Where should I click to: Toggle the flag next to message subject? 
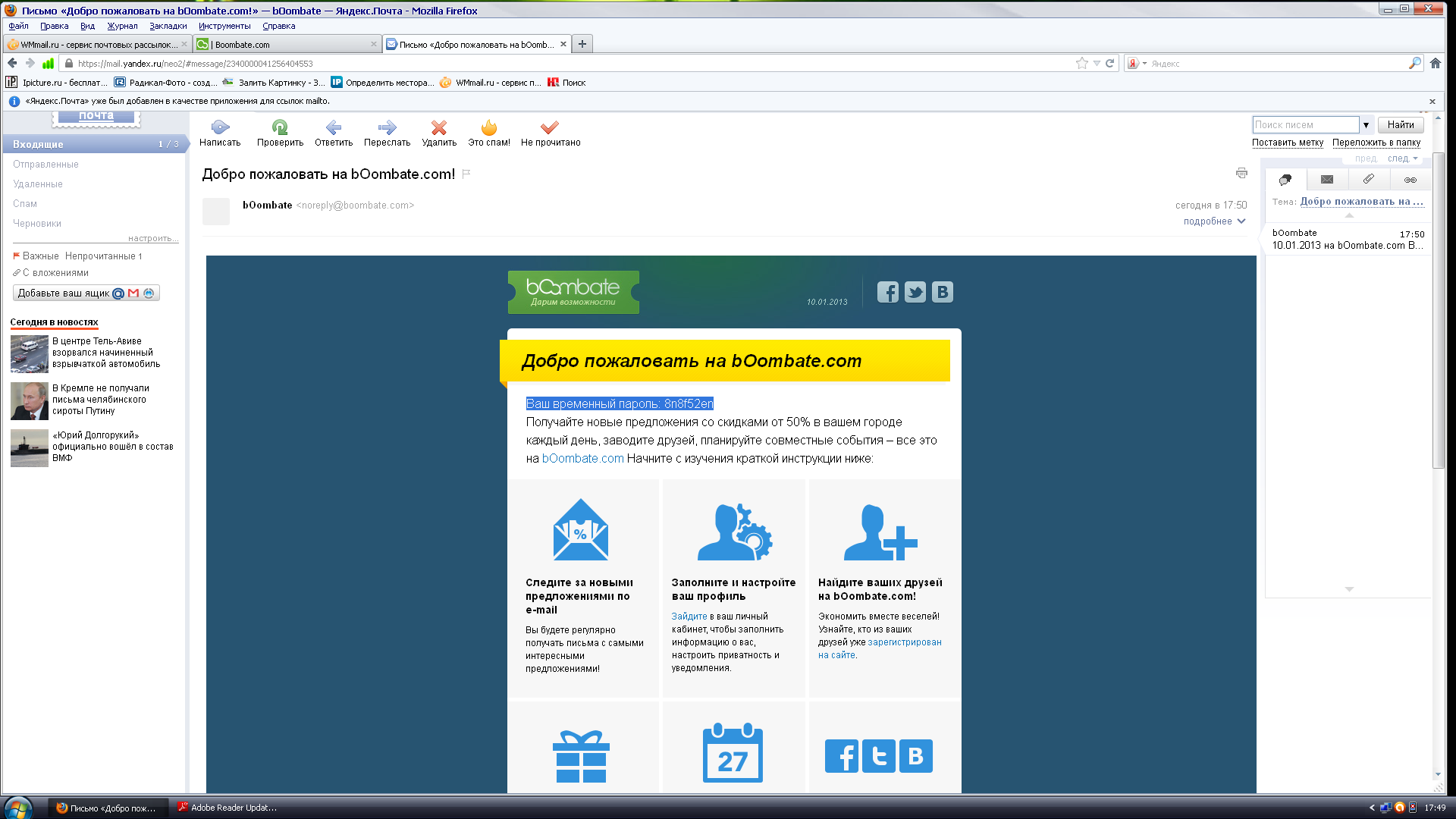click(466, 174)
